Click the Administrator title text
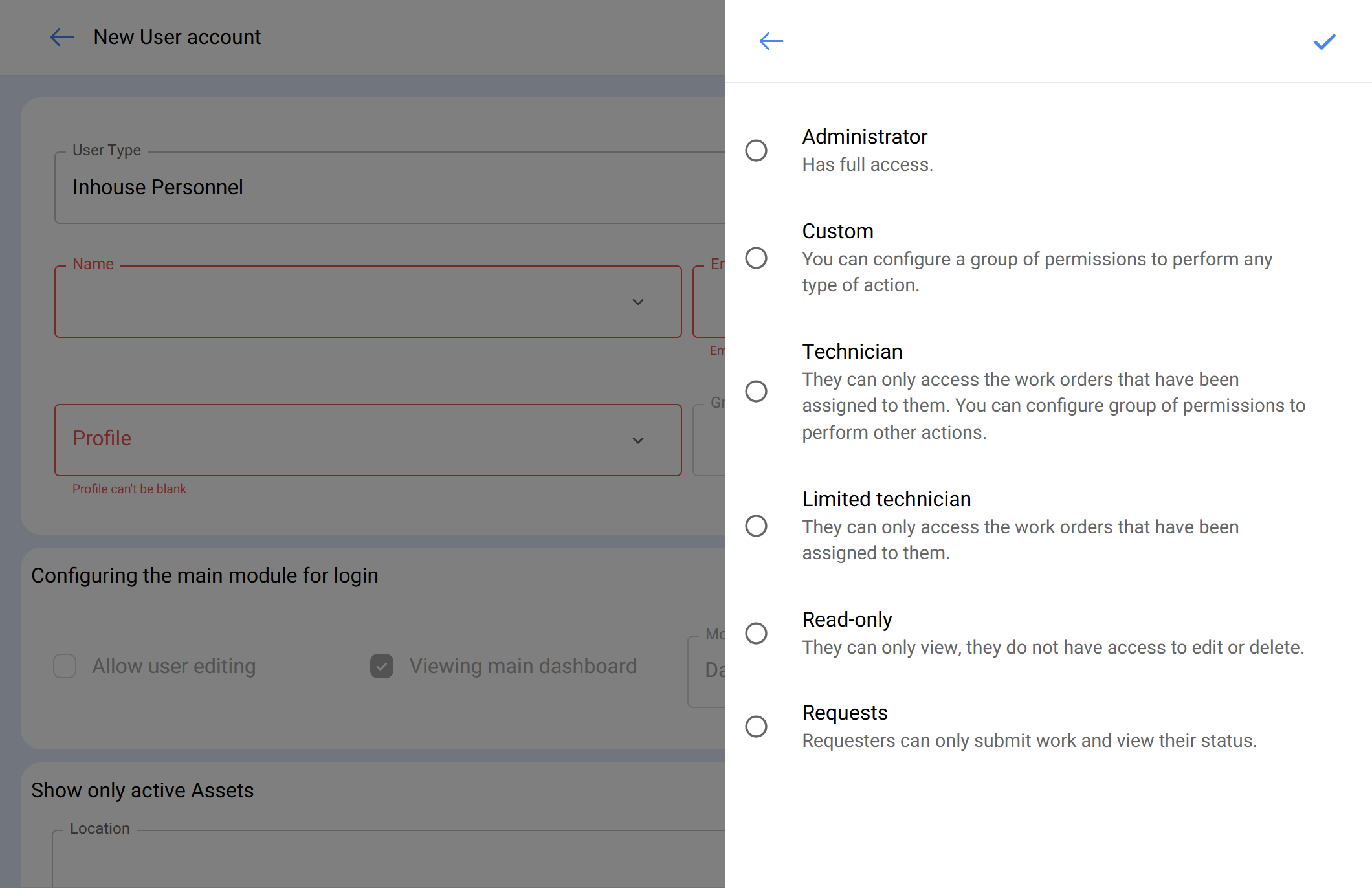The height and width of the screenshot is (888, 1372). [865, 137]
